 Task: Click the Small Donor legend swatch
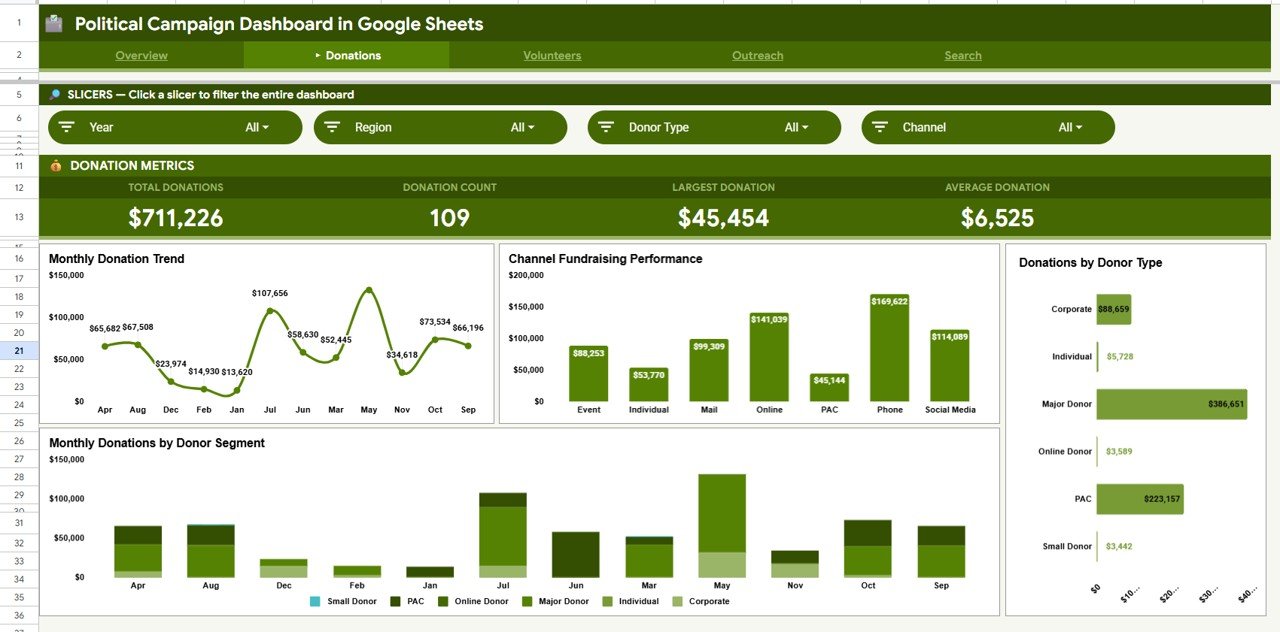(x=315, y=601)
